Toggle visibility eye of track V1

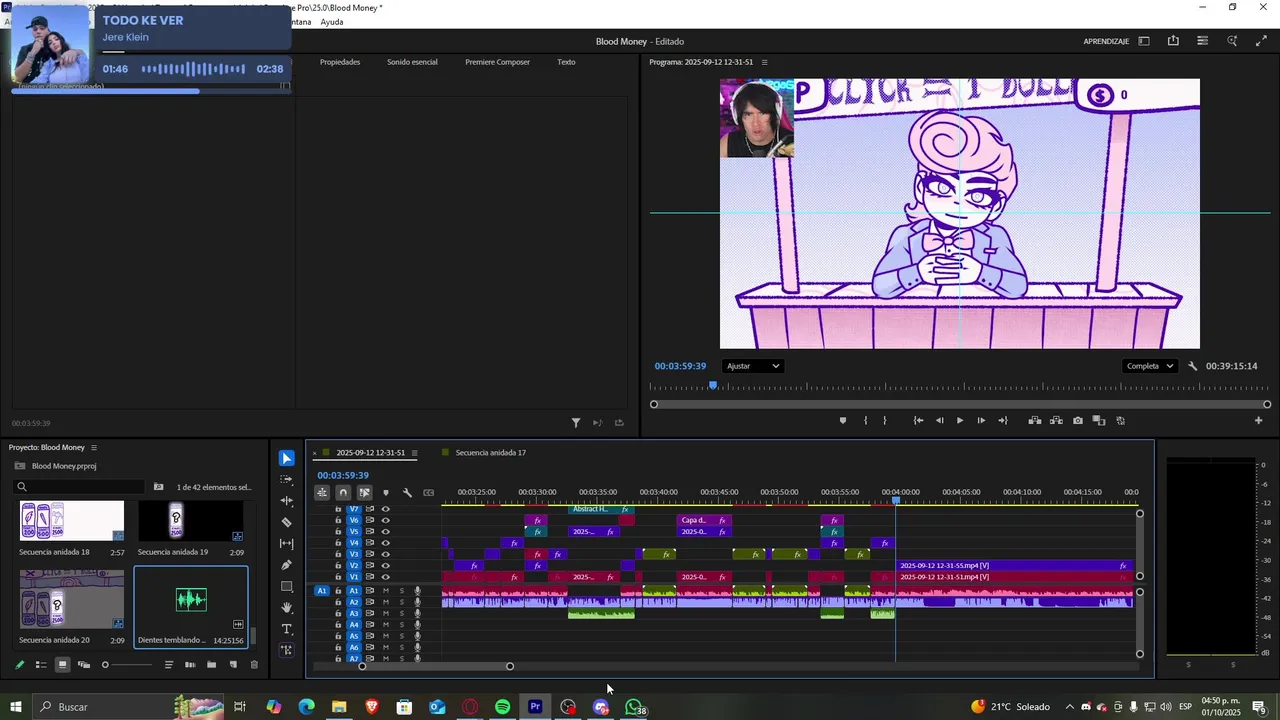click(x=385, y=577)
